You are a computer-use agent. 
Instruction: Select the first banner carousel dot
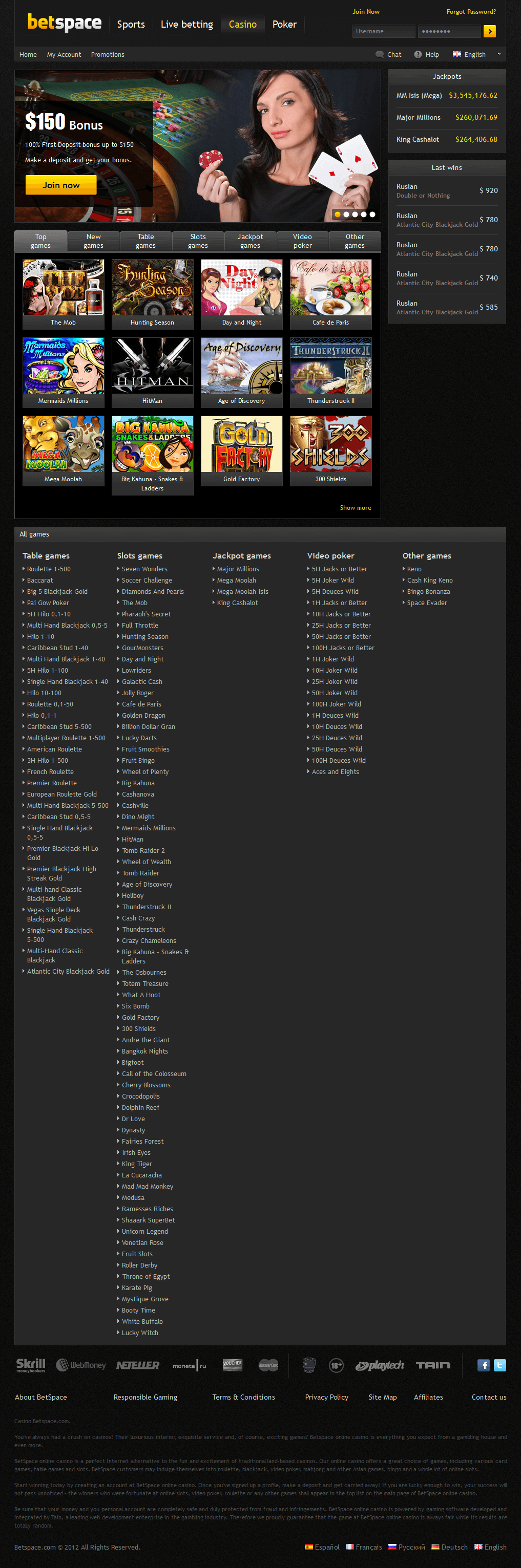pyautogui.click(x=338, y=214)
